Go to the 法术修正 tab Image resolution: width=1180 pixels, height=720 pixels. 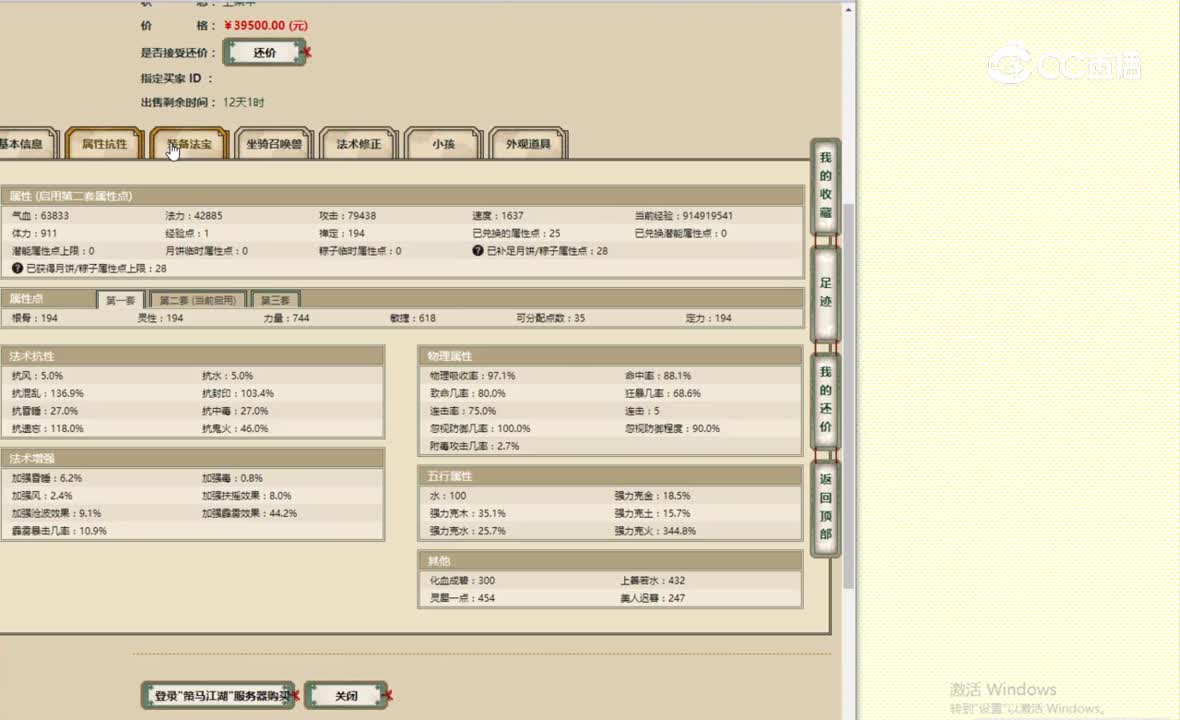pos(358,144)
